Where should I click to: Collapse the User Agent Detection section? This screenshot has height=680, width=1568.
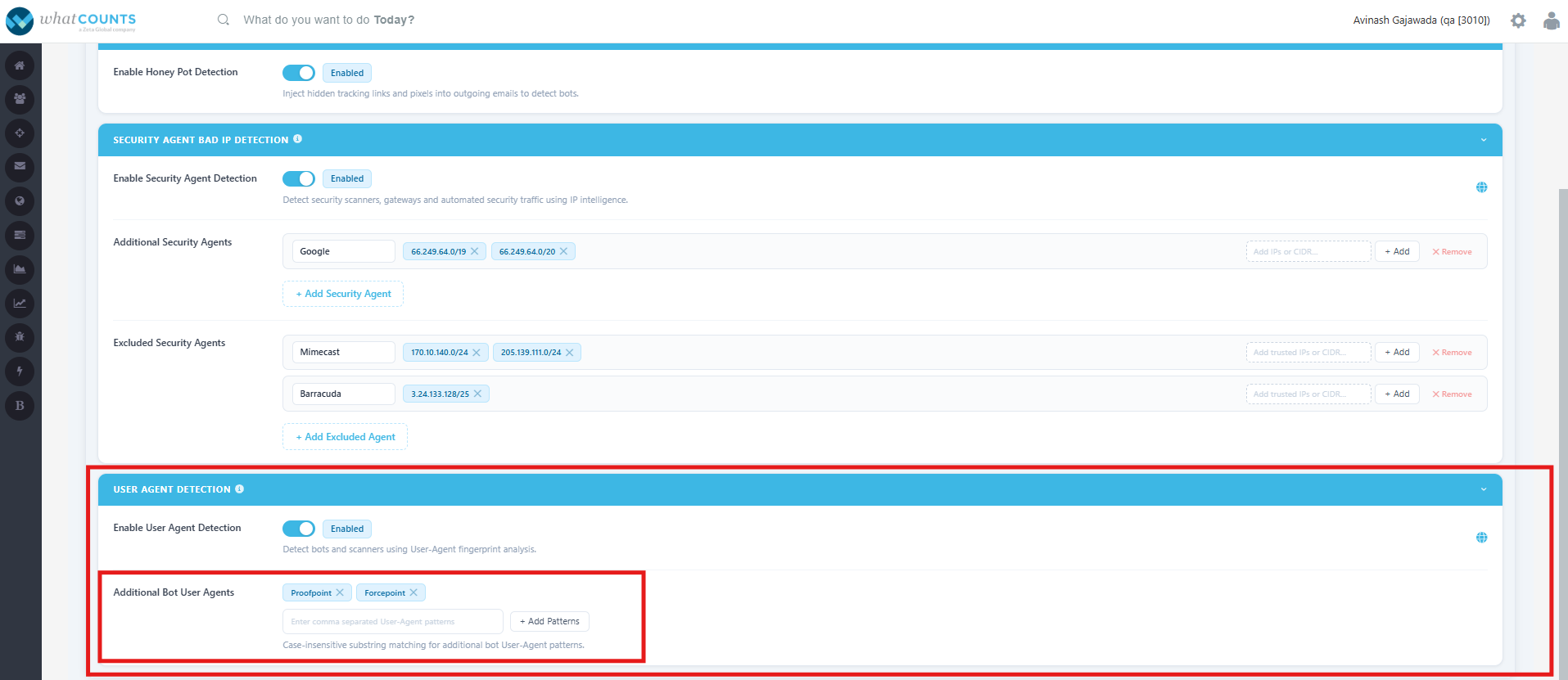coord(1483,489)
